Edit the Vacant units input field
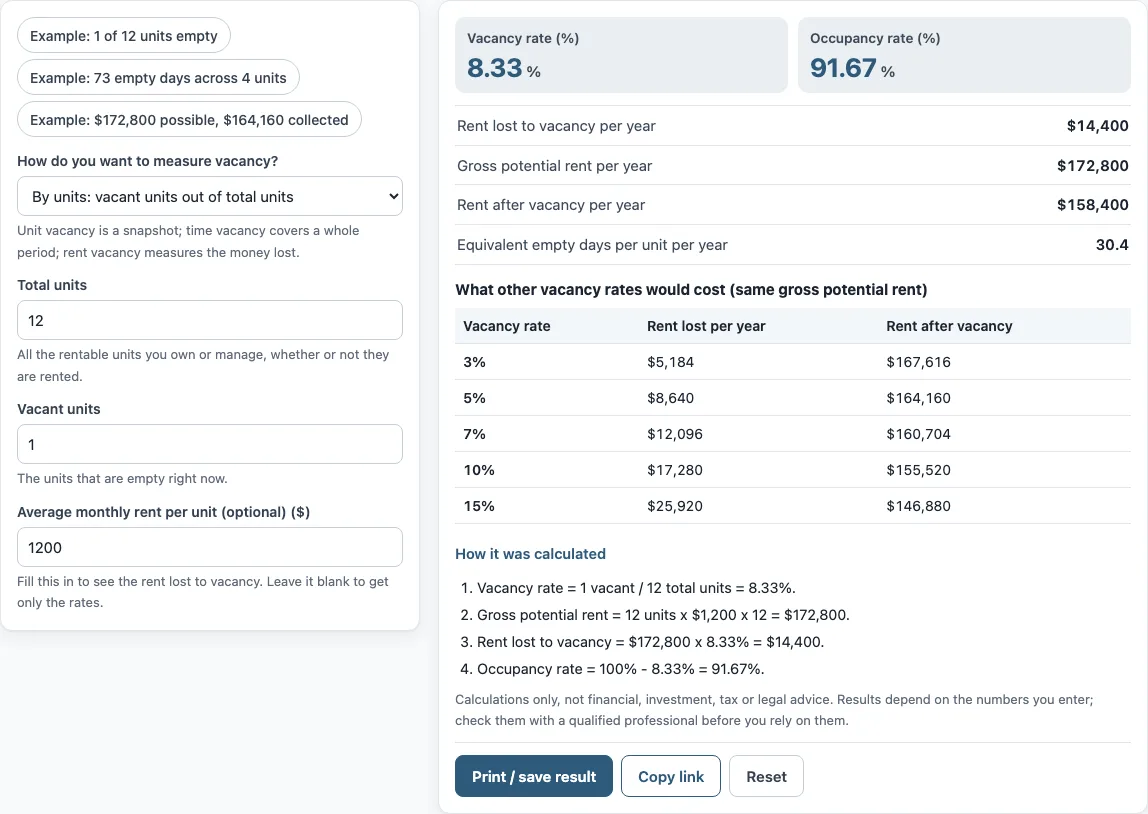The height and width of the screenshot is (814, 1148). point(209,444)
